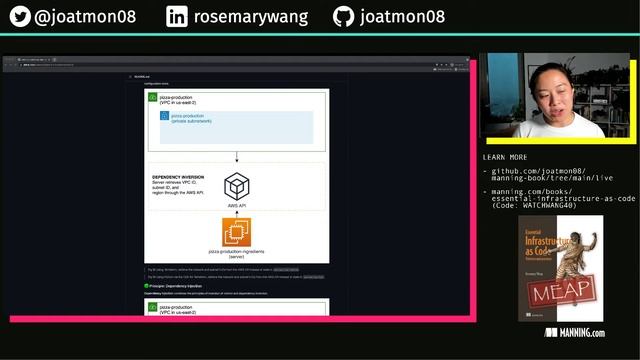Screen dimensions: 640x360
Task: Open the joatmon08 GitHub username
Action: 402,17
